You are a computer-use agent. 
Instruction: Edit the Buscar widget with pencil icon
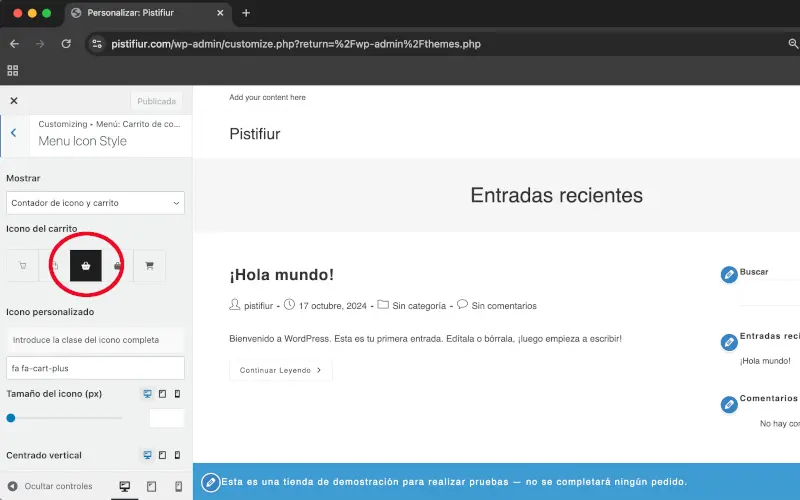pyautogui.click(x=729, y=274)
